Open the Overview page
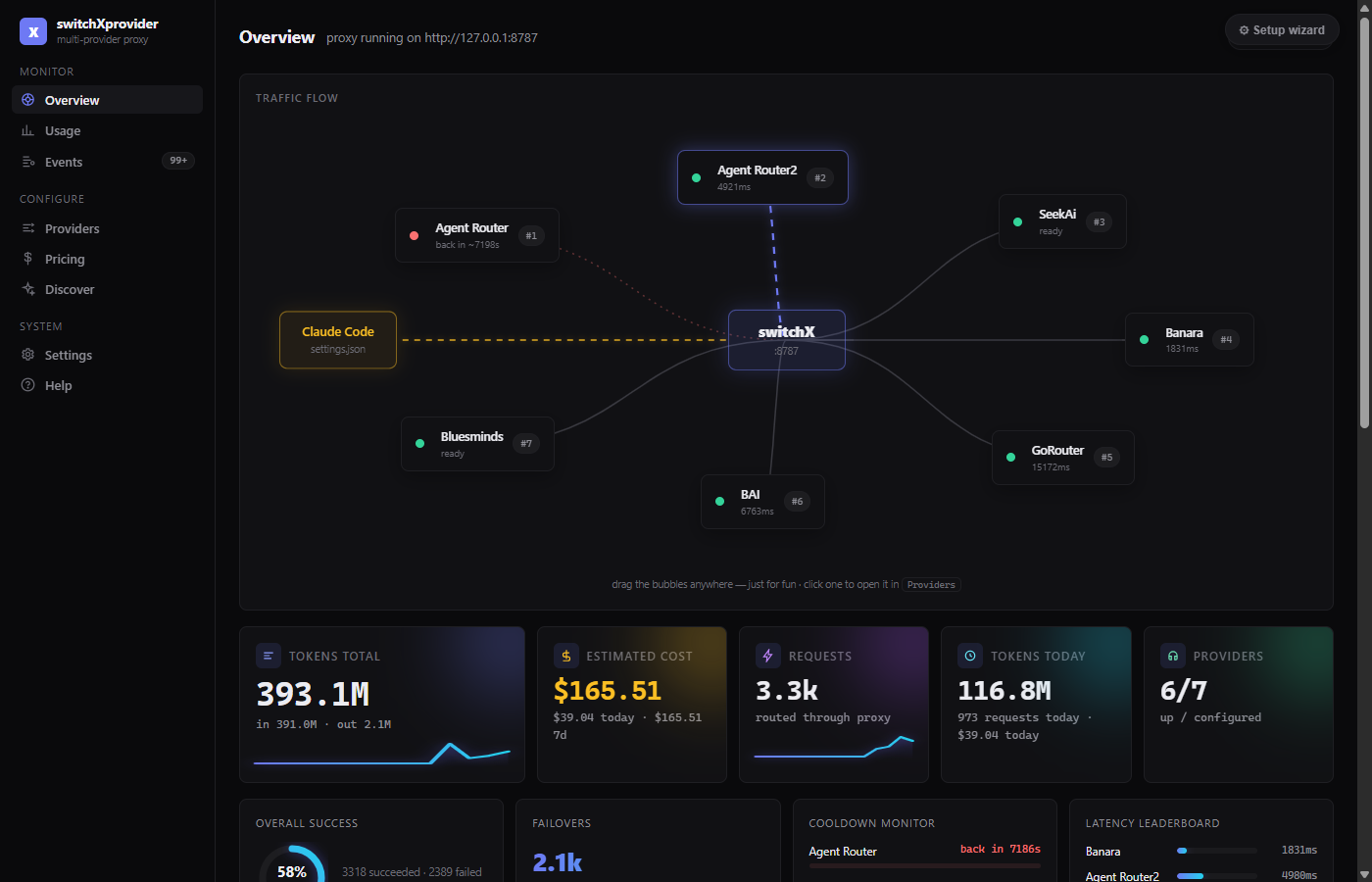This screenshot has height=882, width=1372. point(107,100)
